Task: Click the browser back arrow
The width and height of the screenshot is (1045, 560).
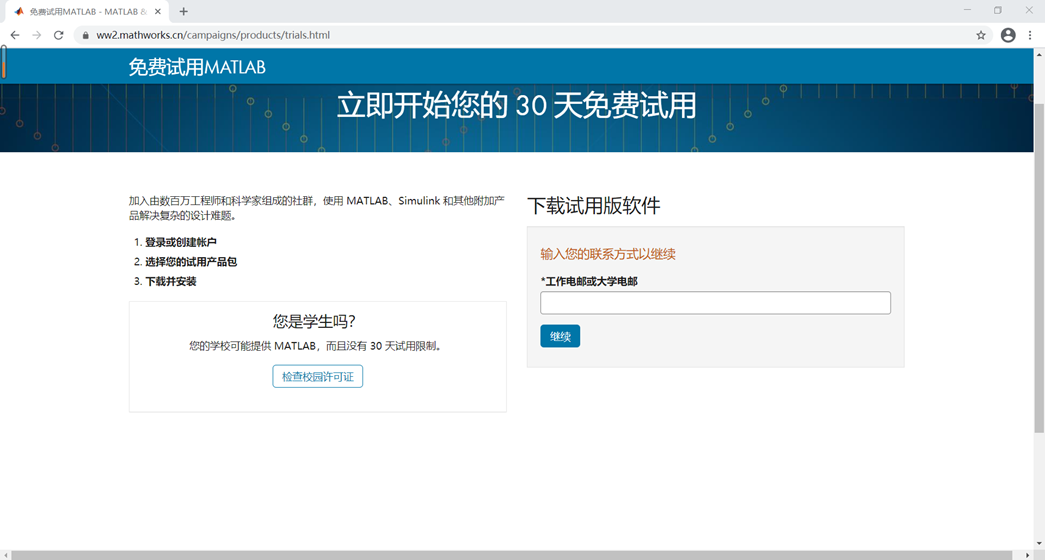Action: point(15,35)
